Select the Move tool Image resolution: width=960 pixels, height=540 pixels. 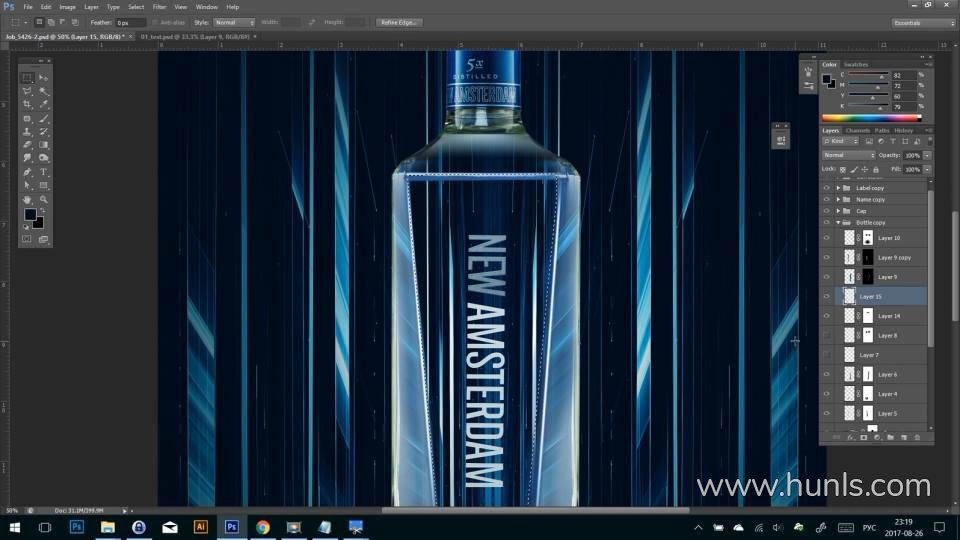click(43, 78)
